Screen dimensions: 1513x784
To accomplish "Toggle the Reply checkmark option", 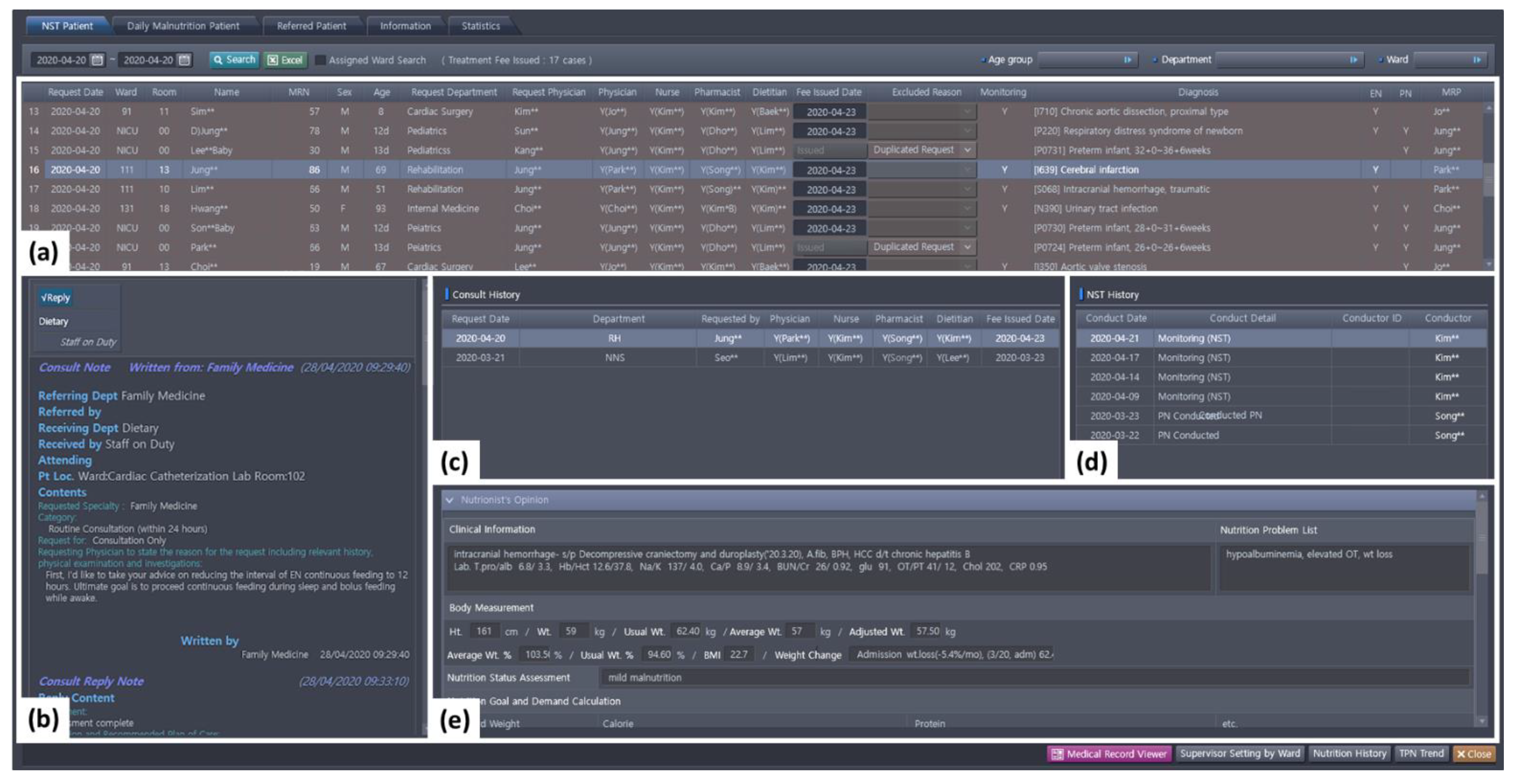I will pos(56,298).
